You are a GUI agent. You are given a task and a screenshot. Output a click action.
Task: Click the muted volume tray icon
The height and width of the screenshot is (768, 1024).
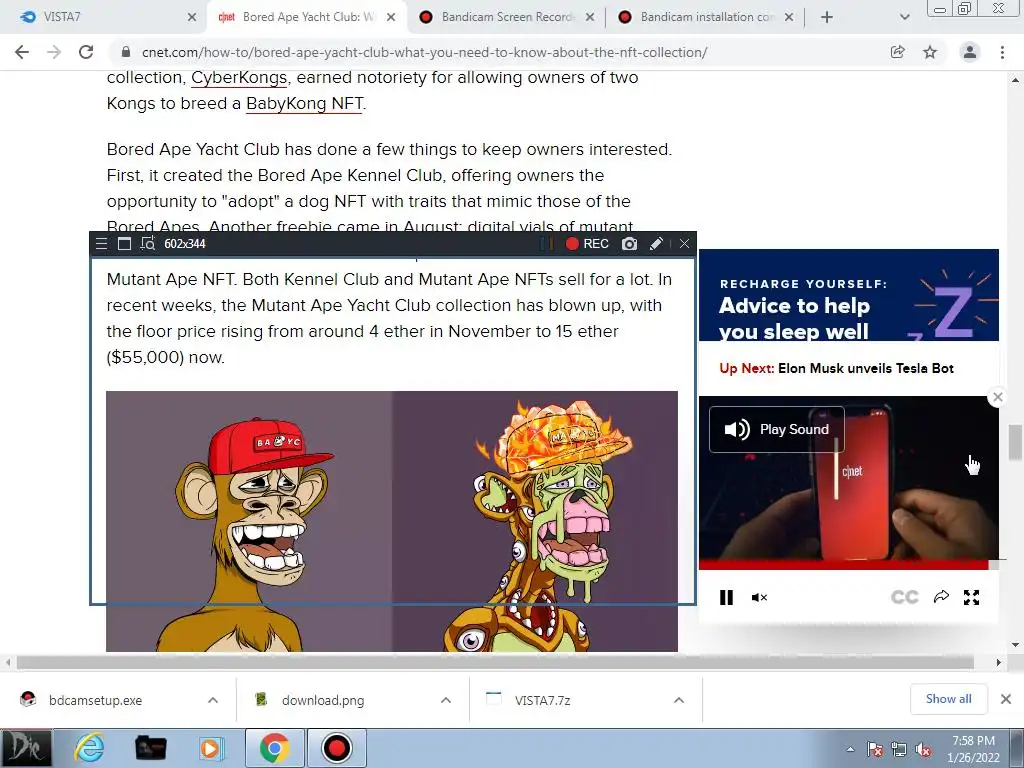tap(923, 750)
